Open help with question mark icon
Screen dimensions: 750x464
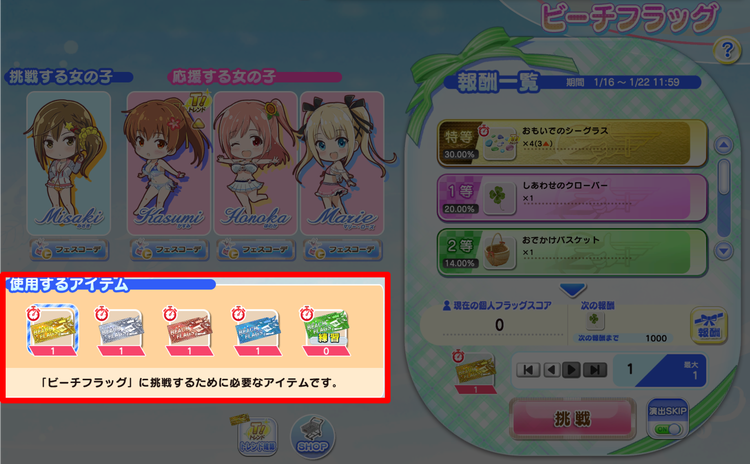point(727,50)
